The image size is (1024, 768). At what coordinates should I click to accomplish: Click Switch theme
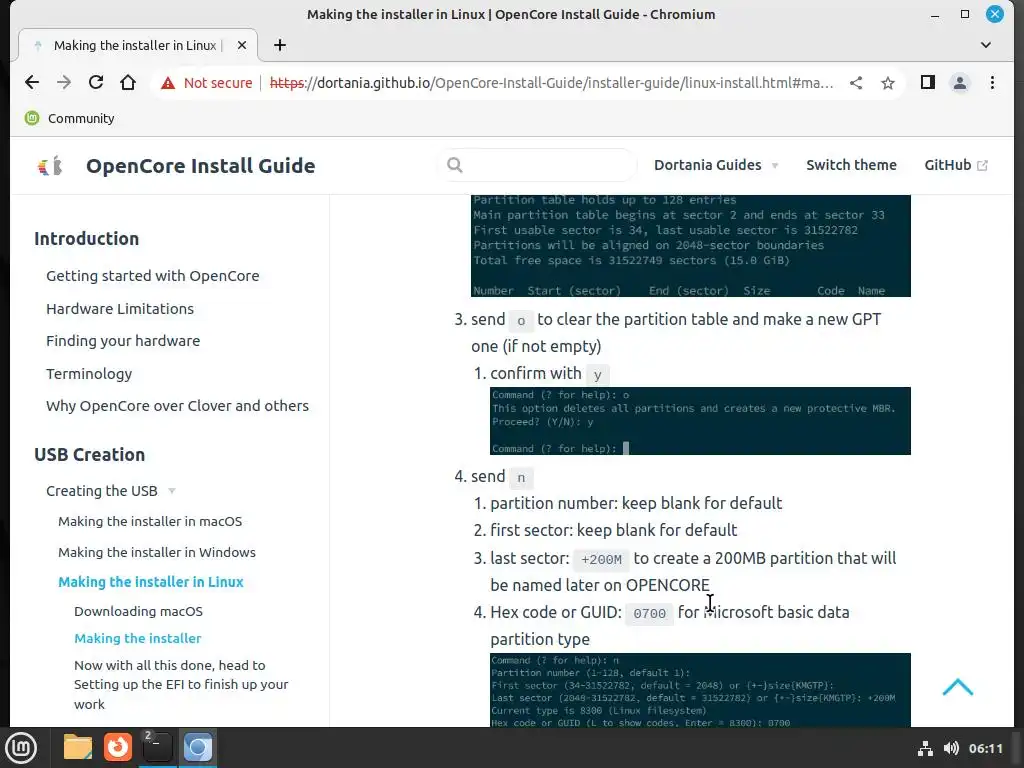[851, 165]
